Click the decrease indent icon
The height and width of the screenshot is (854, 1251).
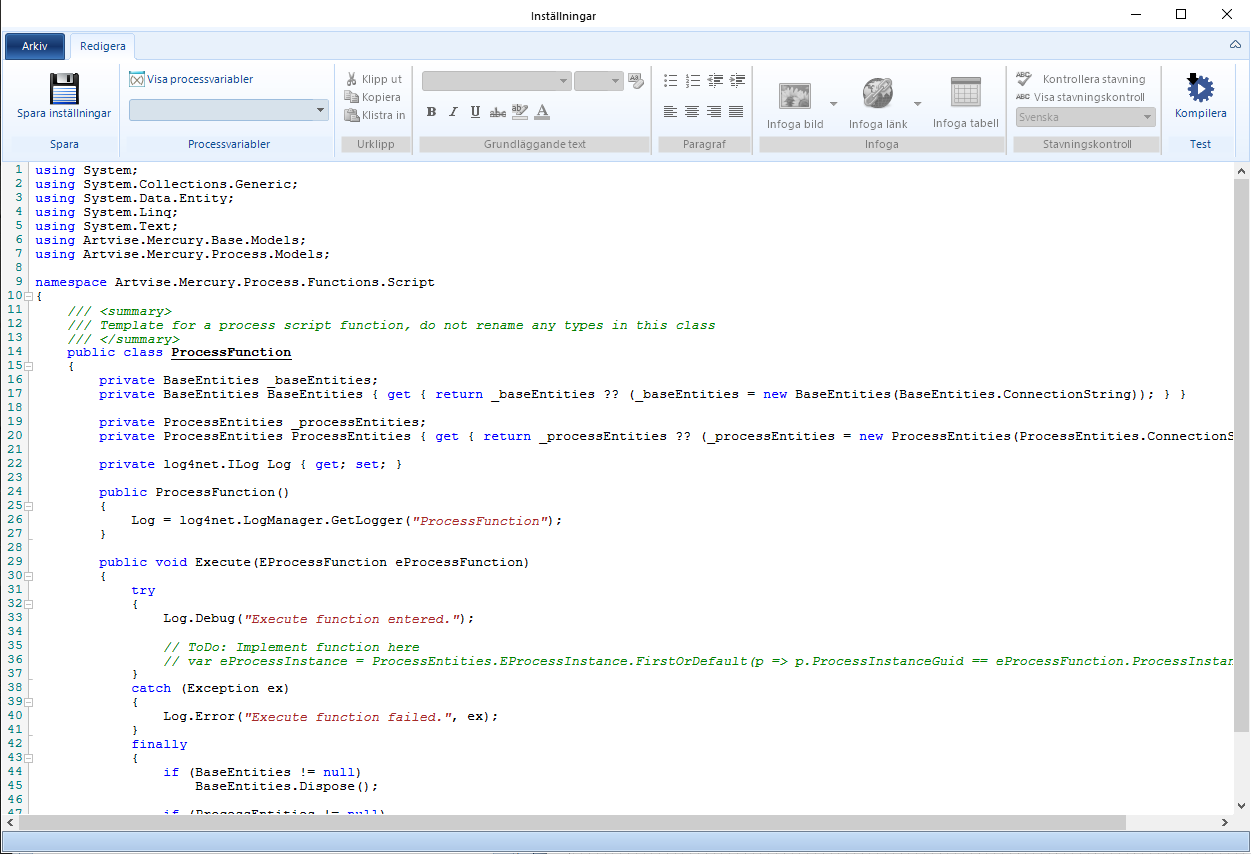715,80
